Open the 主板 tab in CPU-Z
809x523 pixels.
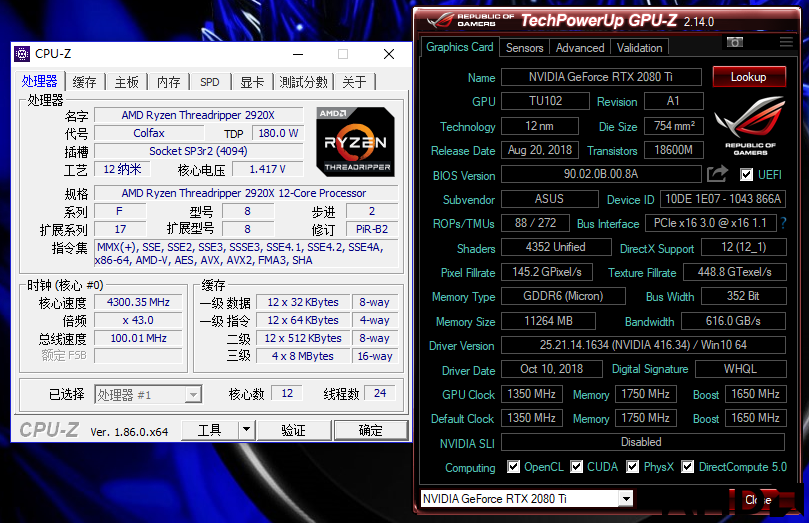[126, 82]
